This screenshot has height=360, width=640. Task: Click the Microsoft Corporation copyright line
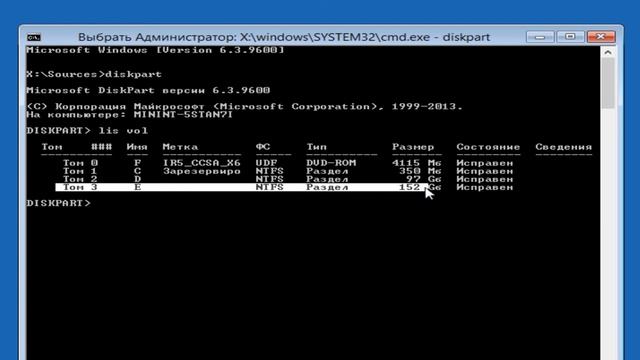pyautogui.click(x=244, y=107)
